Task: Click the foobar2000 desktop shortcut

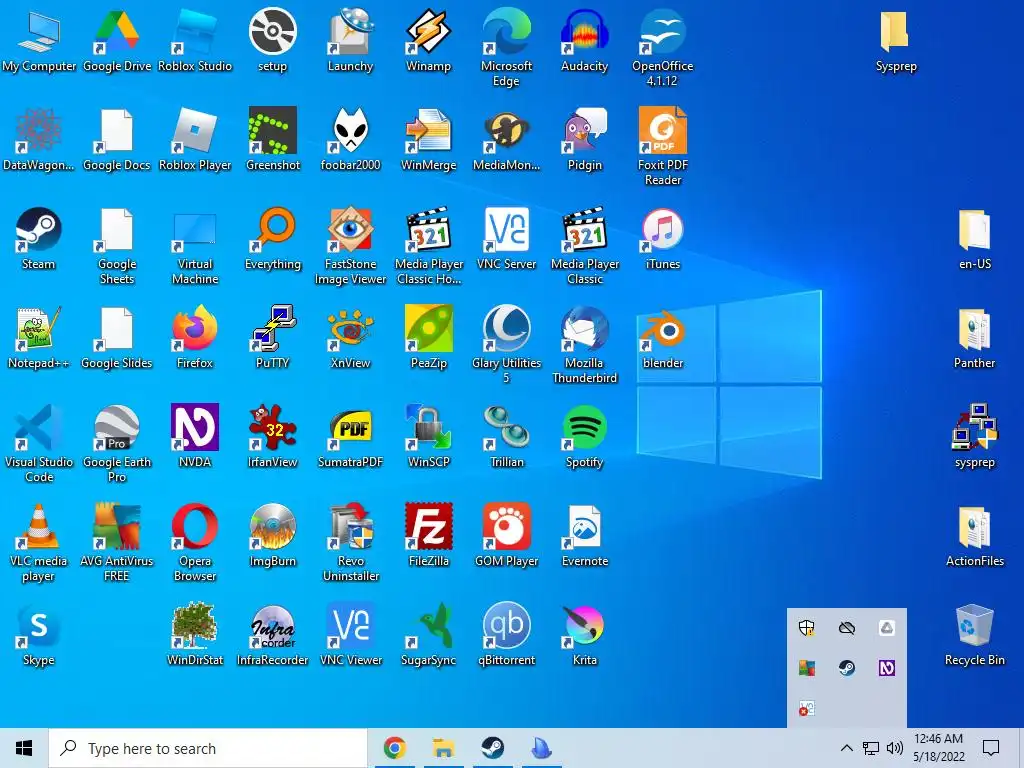Action: (x=351, y=139)
